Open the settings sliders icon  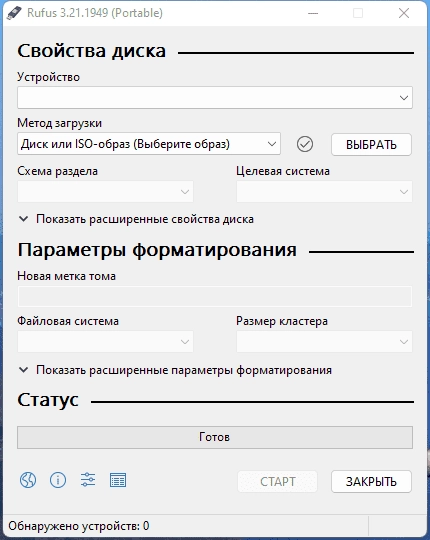(88, 480)
